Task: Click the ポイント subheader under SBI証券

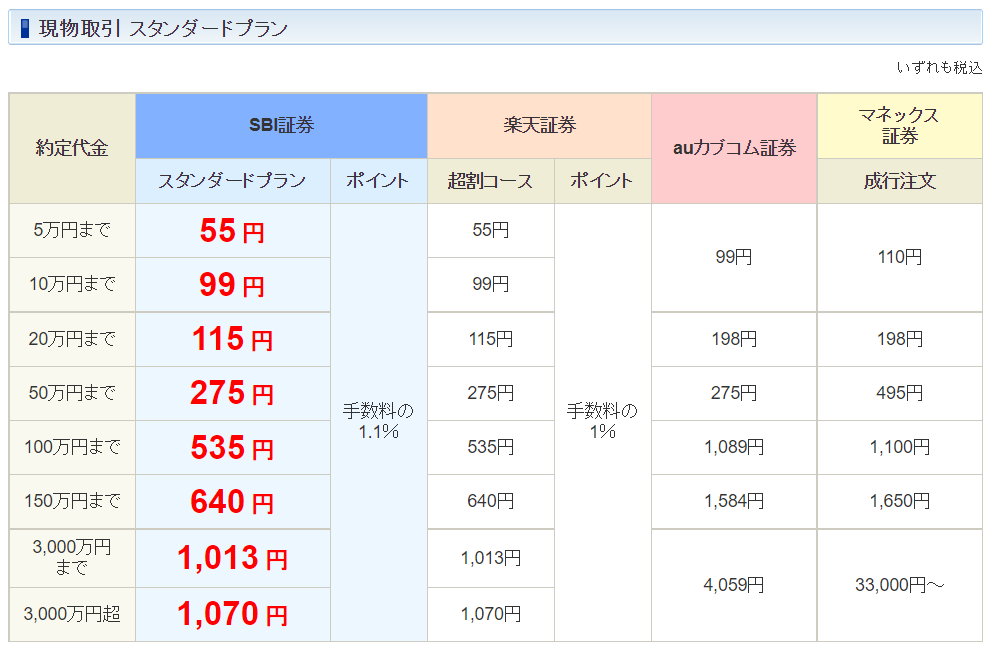Action: (378, 181)
